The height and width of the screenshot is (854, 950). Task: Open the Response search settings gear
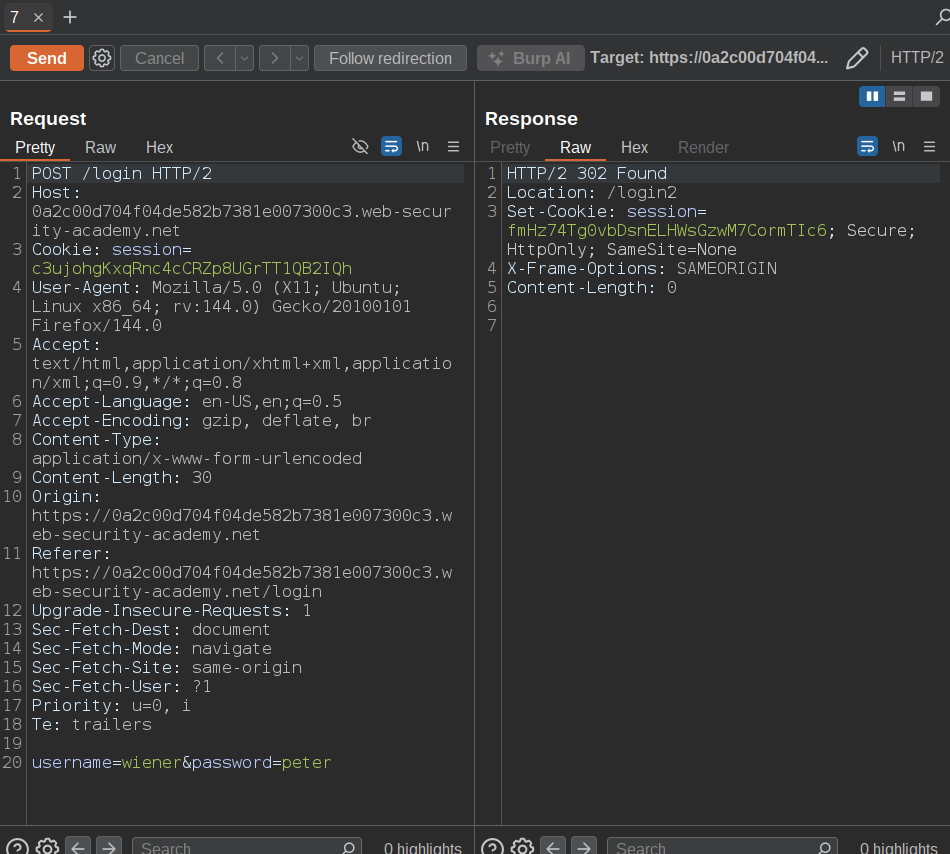tap(522, 847)
